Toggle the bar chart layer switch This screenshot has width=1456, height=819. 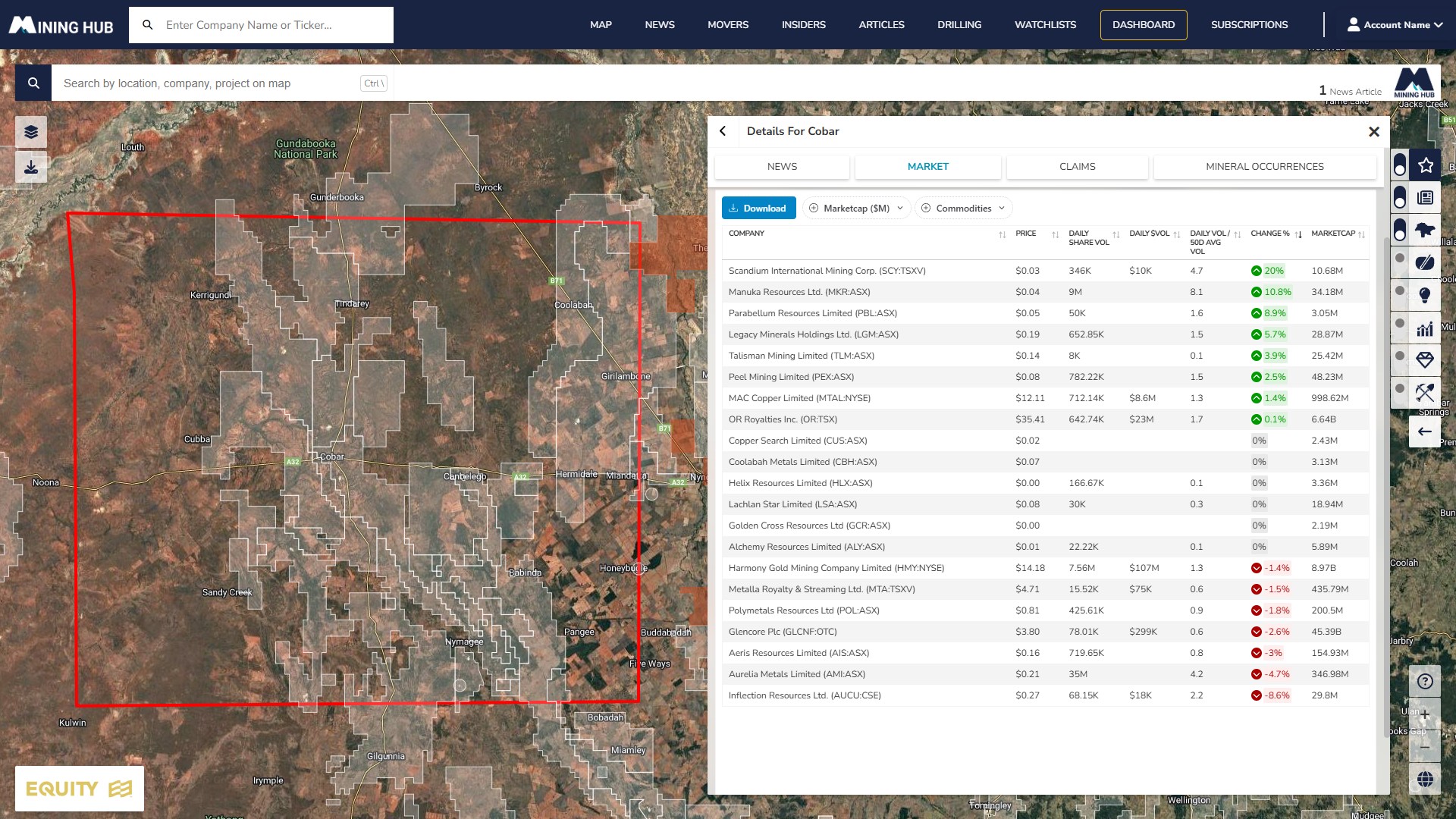pyautogui.click(x=1400, y=323)
